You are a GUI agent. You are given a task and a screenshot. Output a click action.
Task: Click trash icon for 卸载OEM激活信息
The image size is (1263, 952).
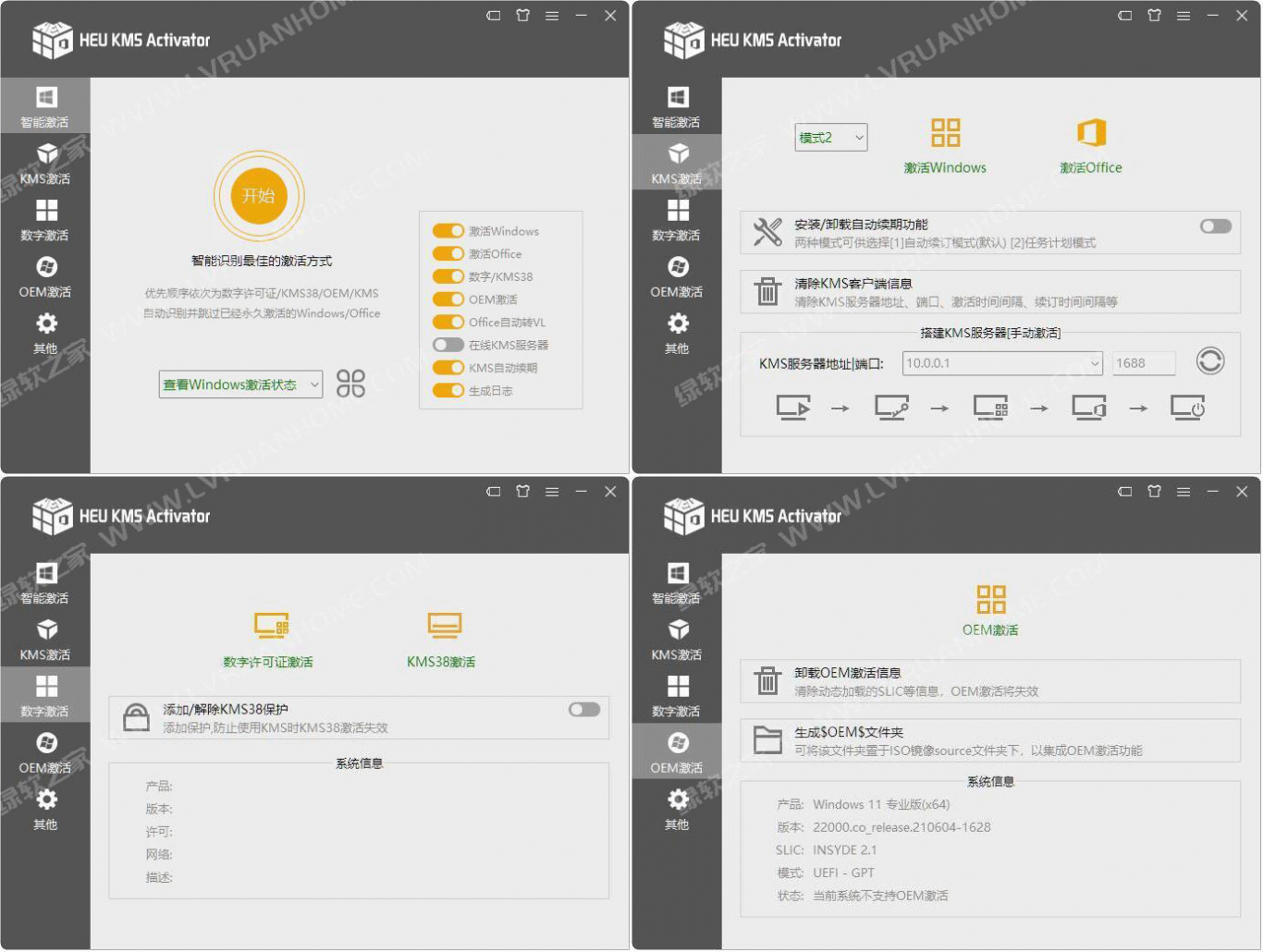coord(767,681)
